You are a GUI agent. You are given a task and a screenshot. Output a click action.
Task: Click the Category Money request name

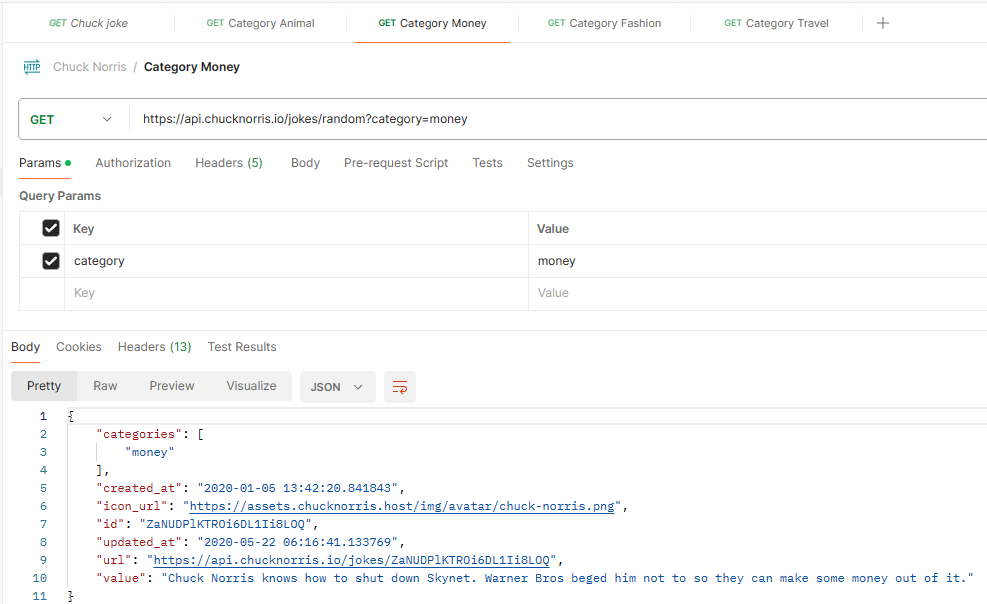tap(191, 67)
